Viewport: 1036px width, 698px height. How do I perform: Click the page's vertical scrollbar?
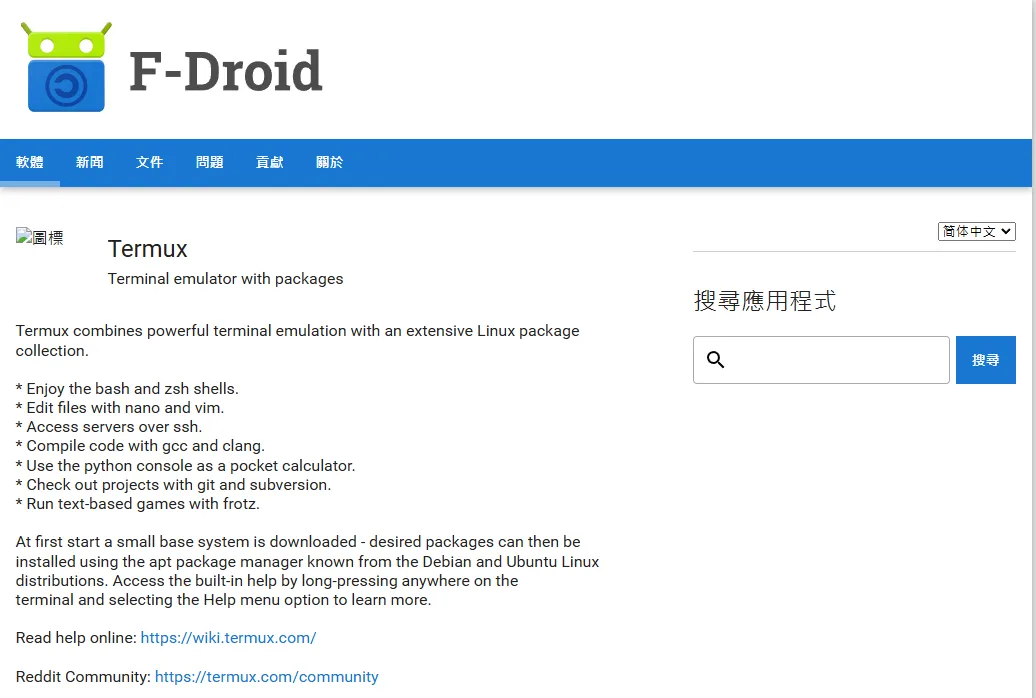pos(1033,349)
